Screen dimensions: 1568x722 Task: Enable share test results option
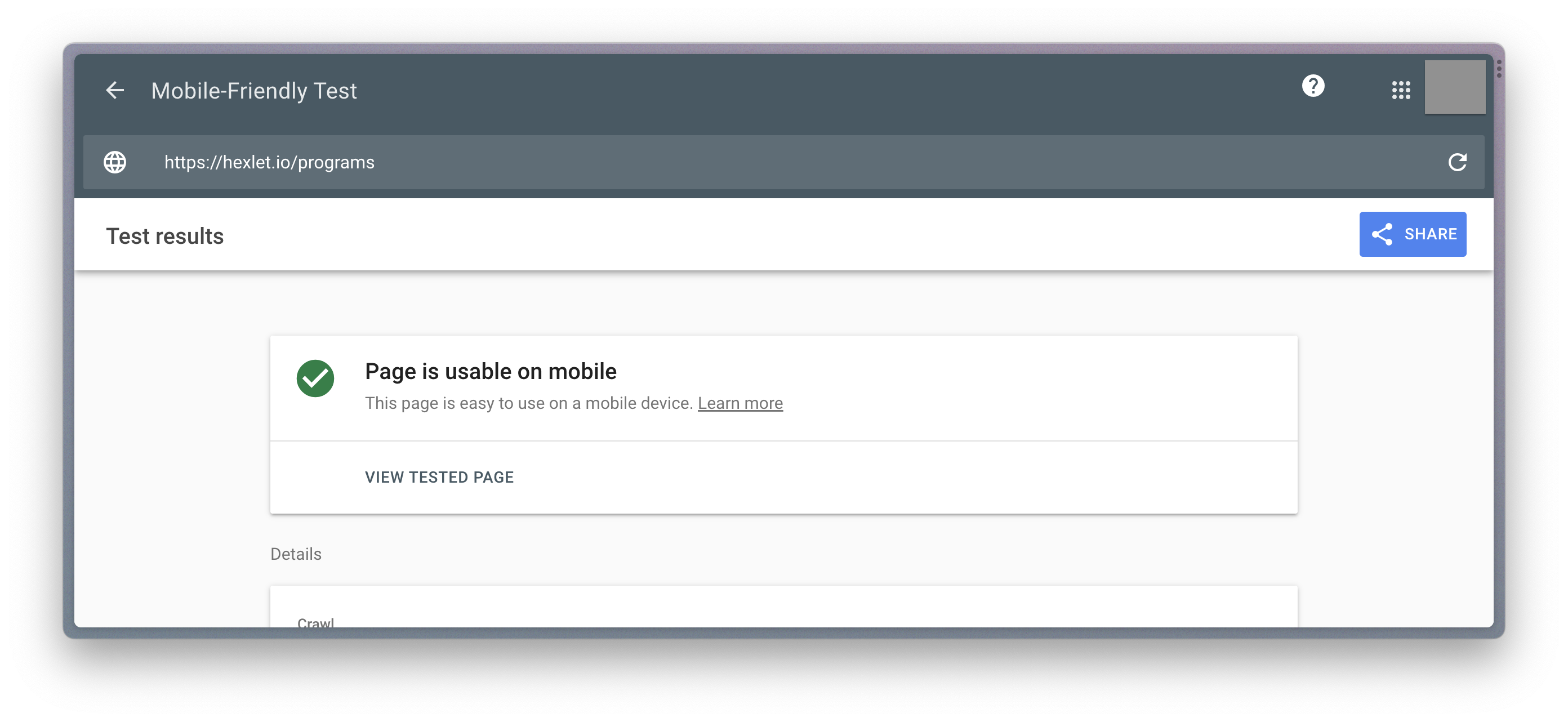point(1413,234)
